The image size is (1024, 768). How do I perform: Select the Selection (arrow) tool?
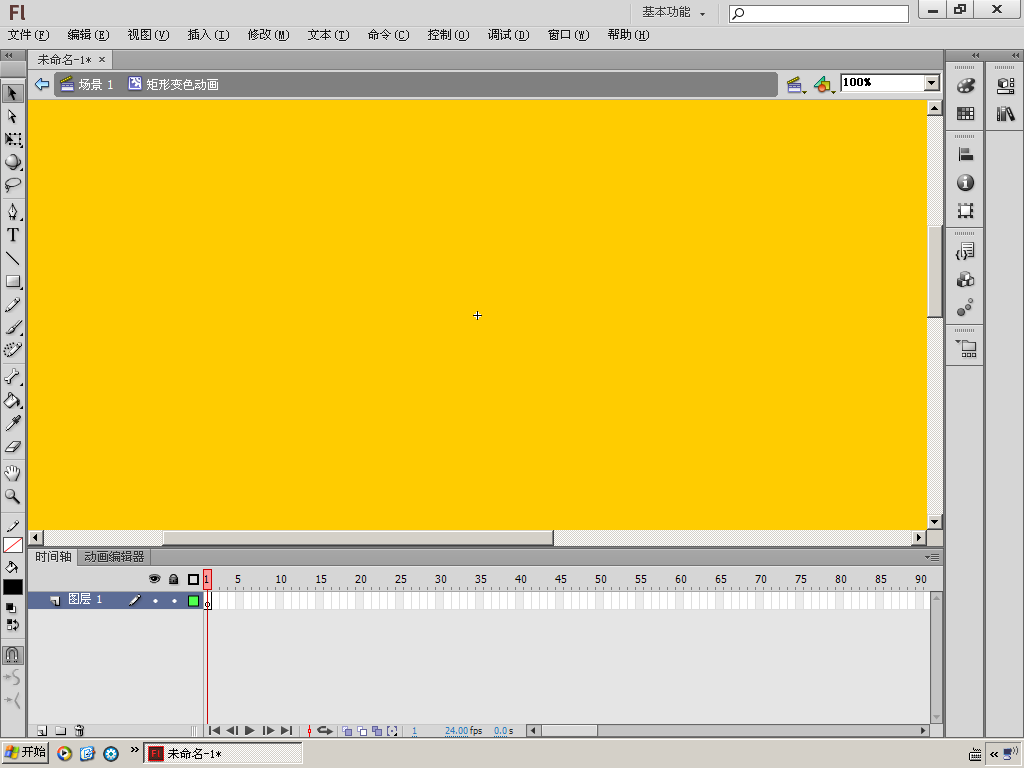12,93
